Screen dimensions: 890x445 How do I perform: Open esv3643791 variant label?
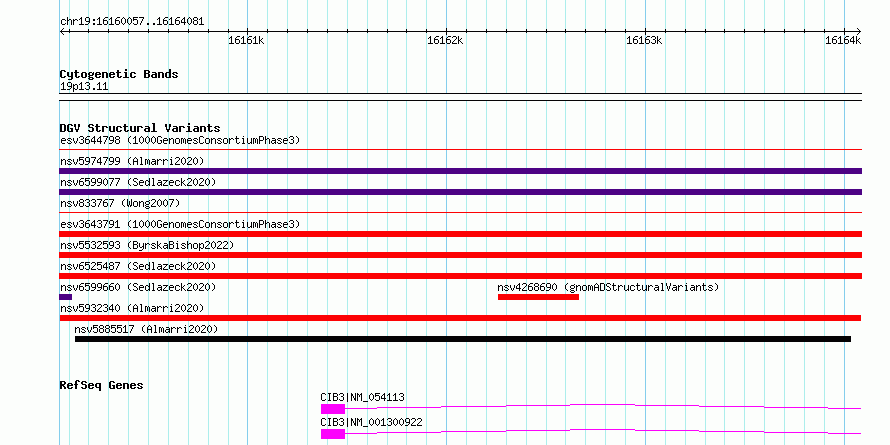click(179, 224)
